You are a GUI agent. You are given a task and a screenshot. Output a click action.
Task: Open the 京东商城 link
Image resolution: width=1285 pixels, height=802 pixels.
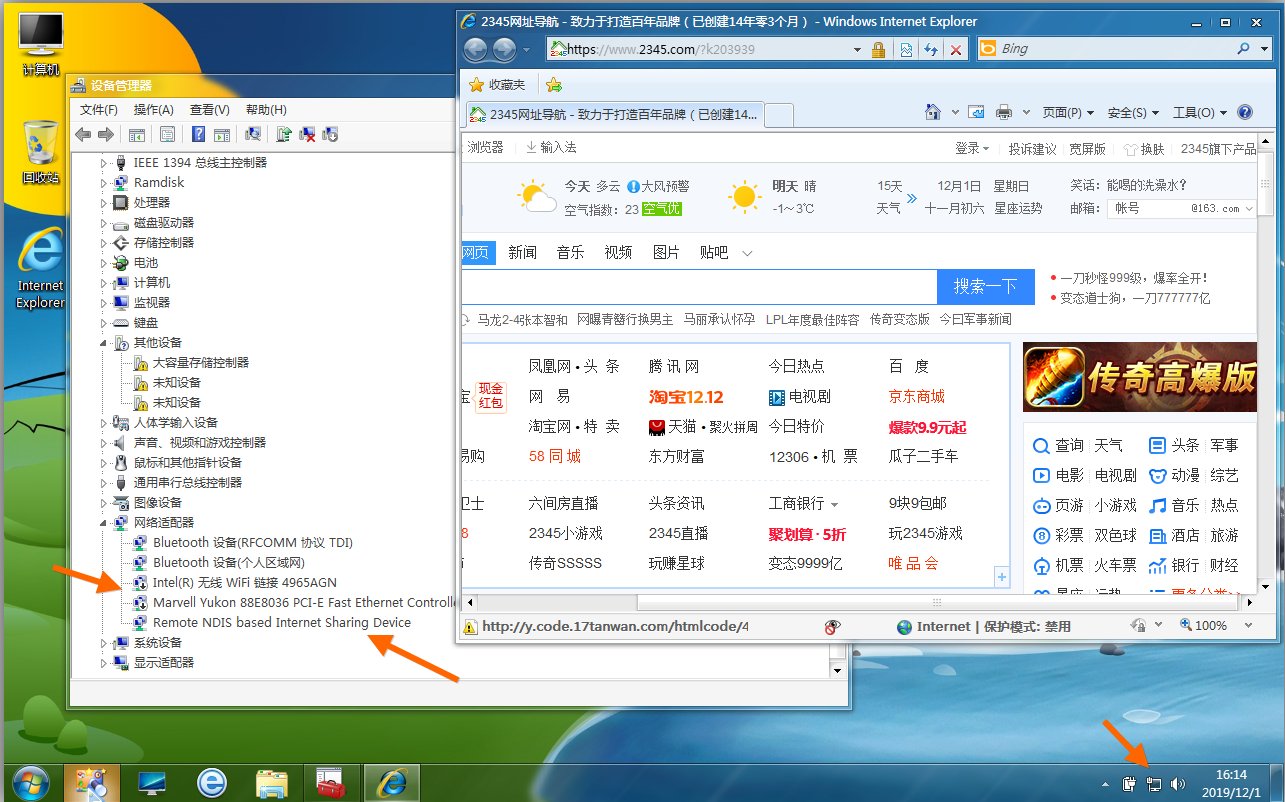[917, 397]
